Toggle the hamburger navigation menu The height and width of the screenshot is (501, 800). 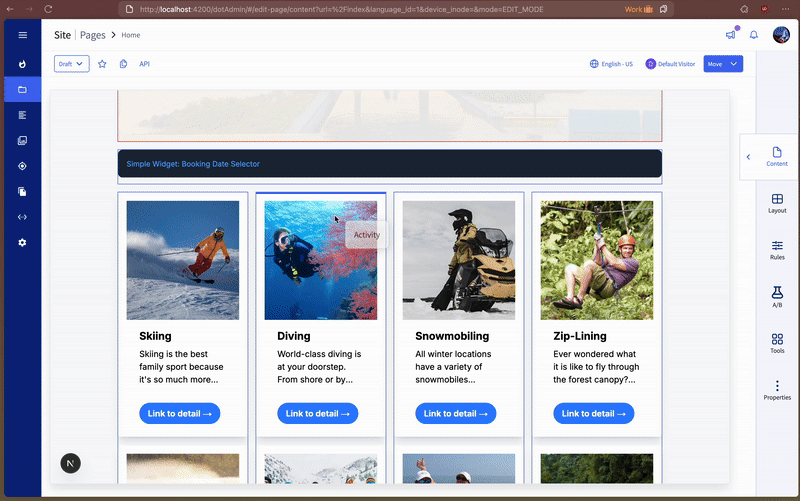pos(22,35)
